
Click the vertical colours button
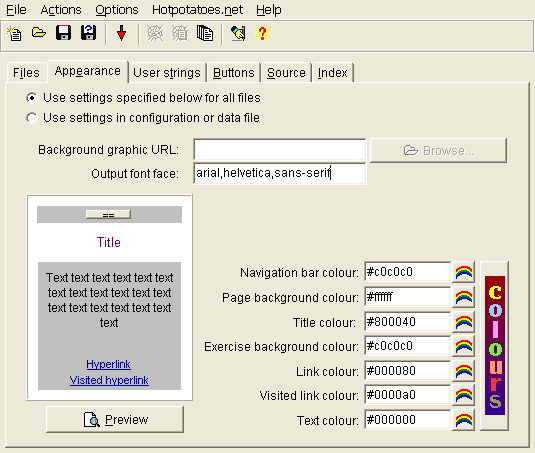click(x=494, y=346)
